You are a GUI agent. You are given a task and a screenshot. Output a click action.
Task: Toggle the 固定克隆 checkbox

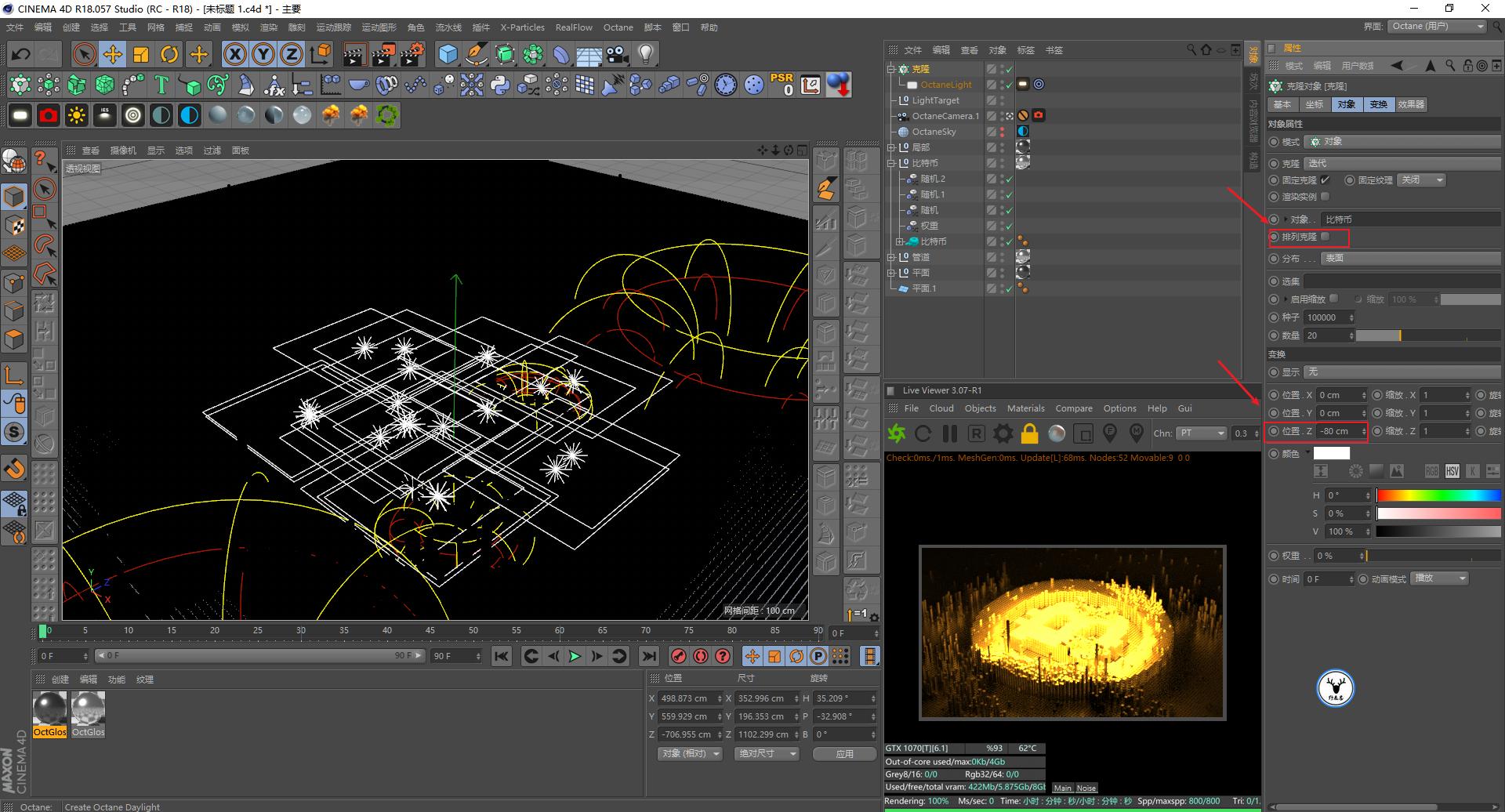(1325, 180)
